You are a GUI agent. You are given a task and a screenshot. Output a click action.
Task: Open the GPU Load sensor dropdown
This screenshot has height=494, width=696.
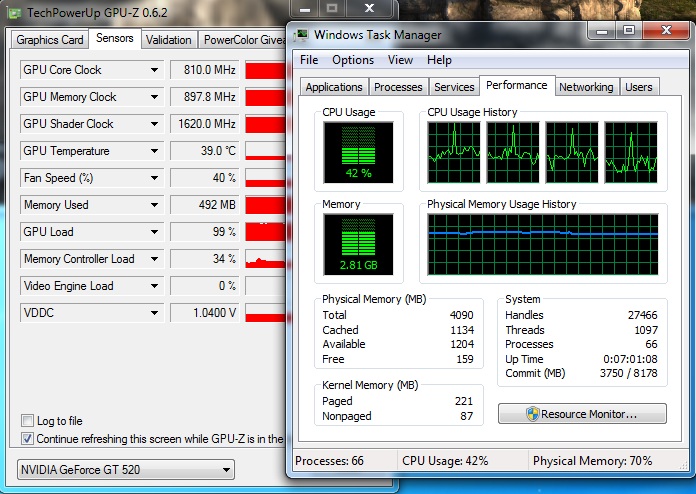tap(154, 232)
